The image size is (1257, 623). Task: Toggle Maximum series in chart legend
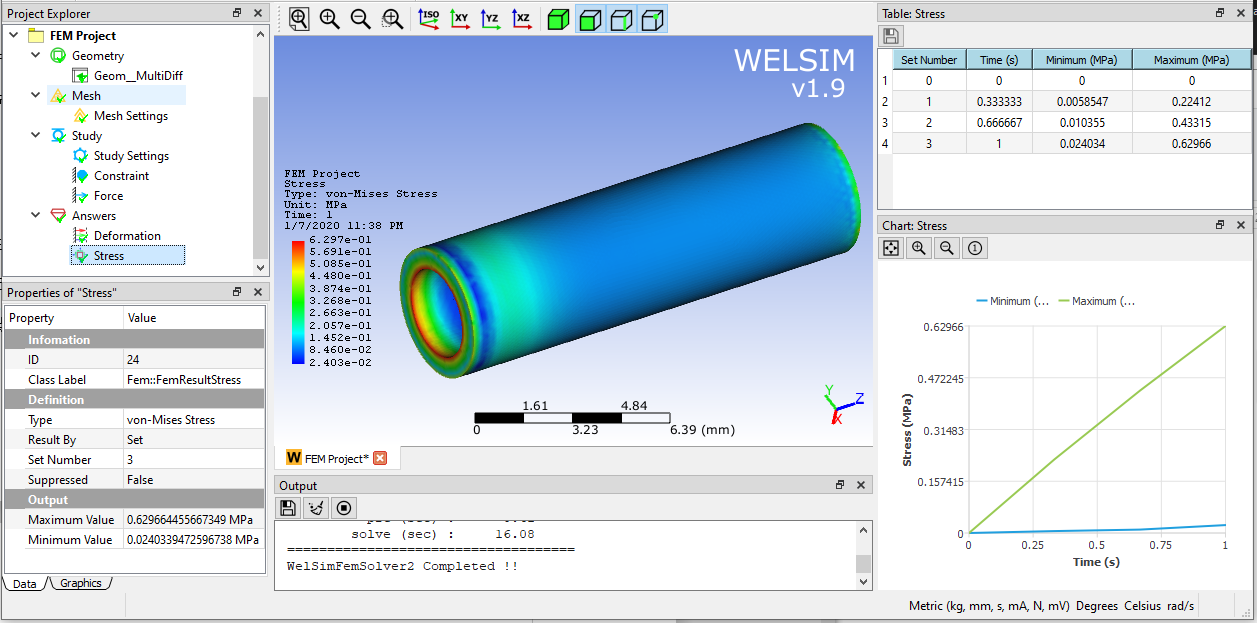pos(1096,301)
